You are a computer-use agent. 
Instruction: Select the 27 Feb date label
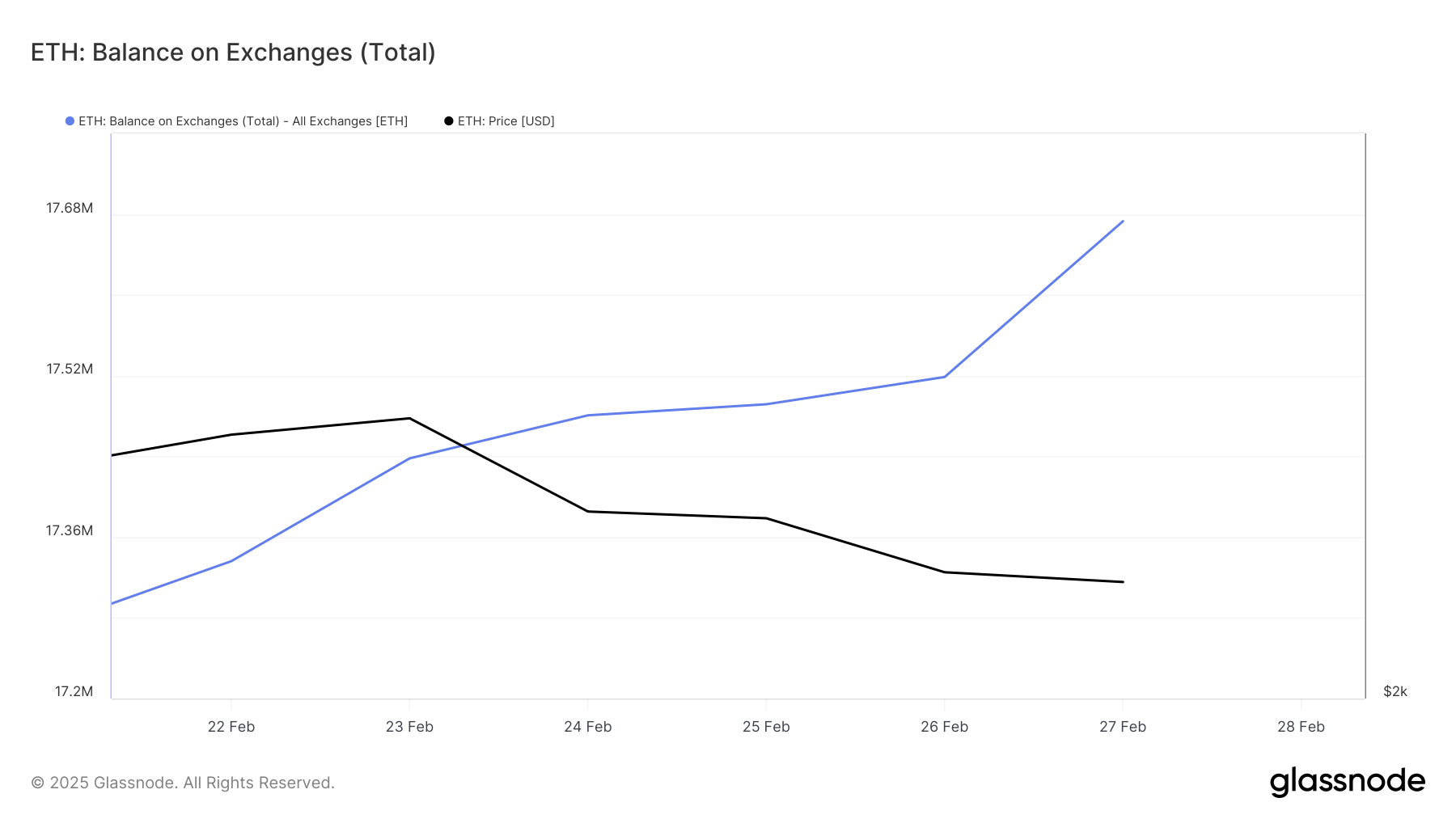pos(1123,727)
